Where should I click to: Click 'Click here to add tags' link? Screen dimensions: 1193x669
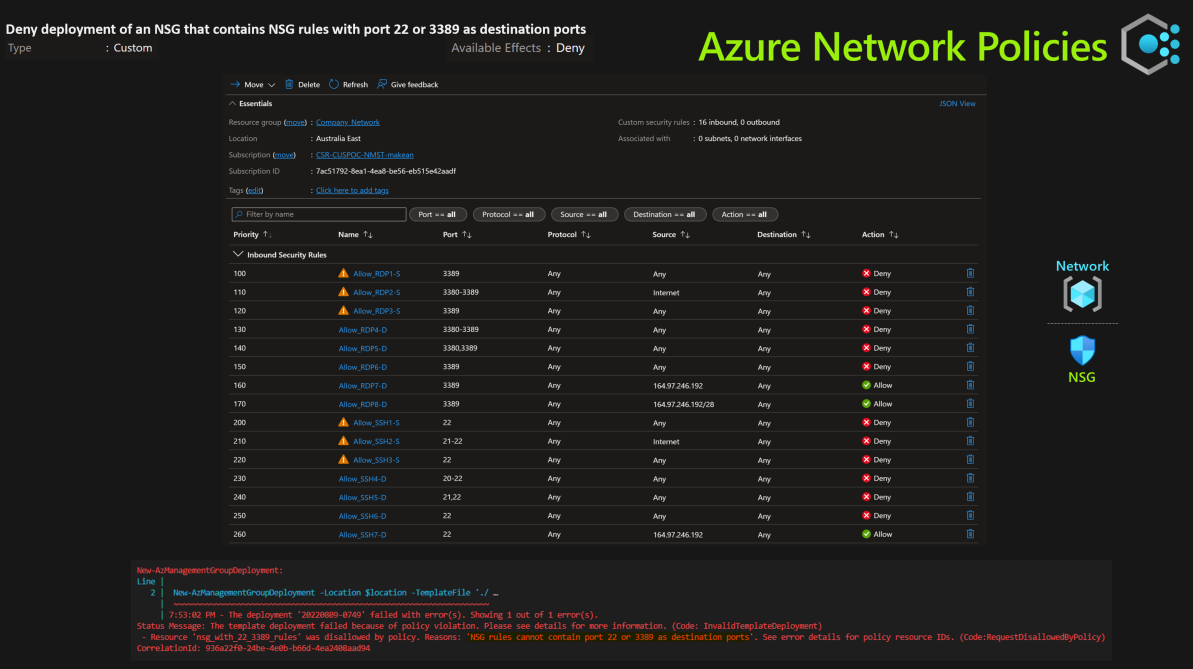[x=352, y=190]
